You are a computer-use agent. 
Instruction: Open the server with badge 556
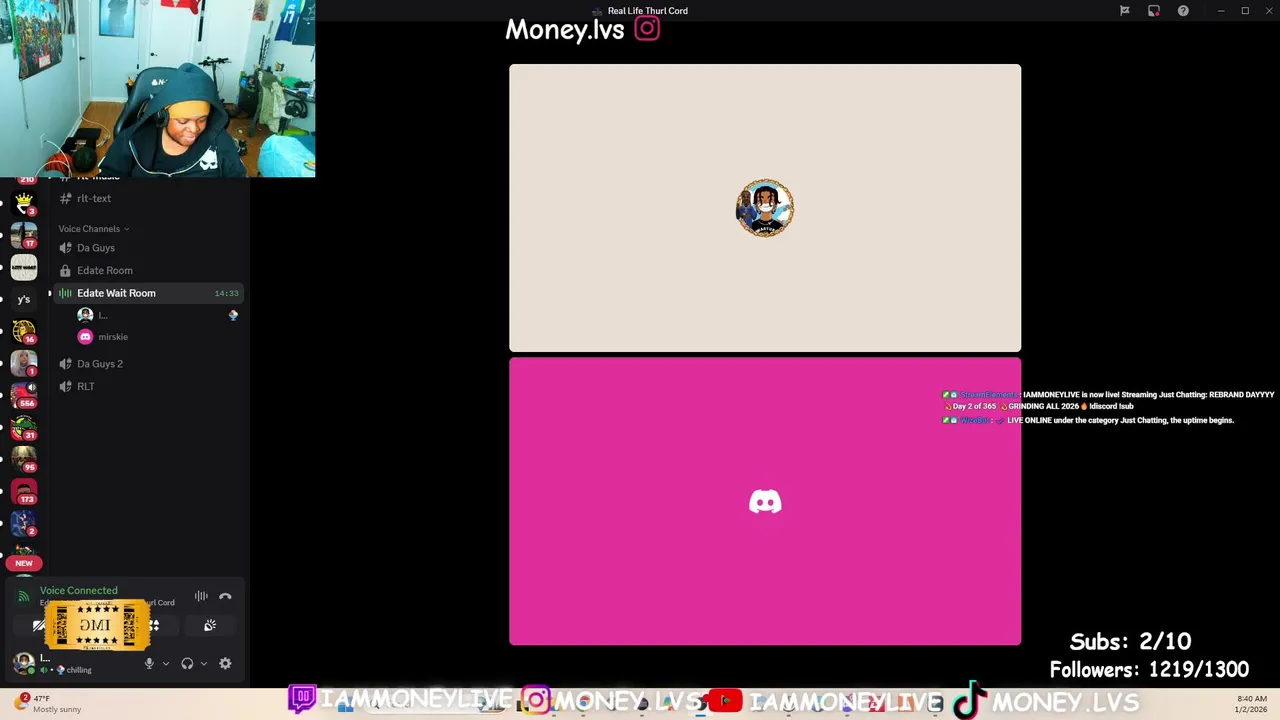pos(24,395)
